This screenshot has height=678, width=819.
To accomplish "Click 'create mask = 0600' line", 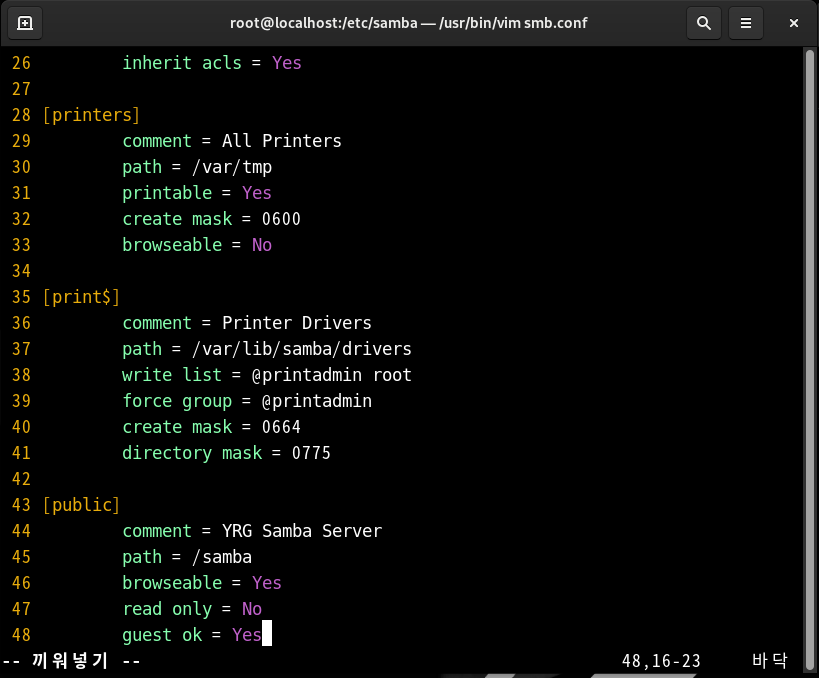I will click(x=212, y=219).
